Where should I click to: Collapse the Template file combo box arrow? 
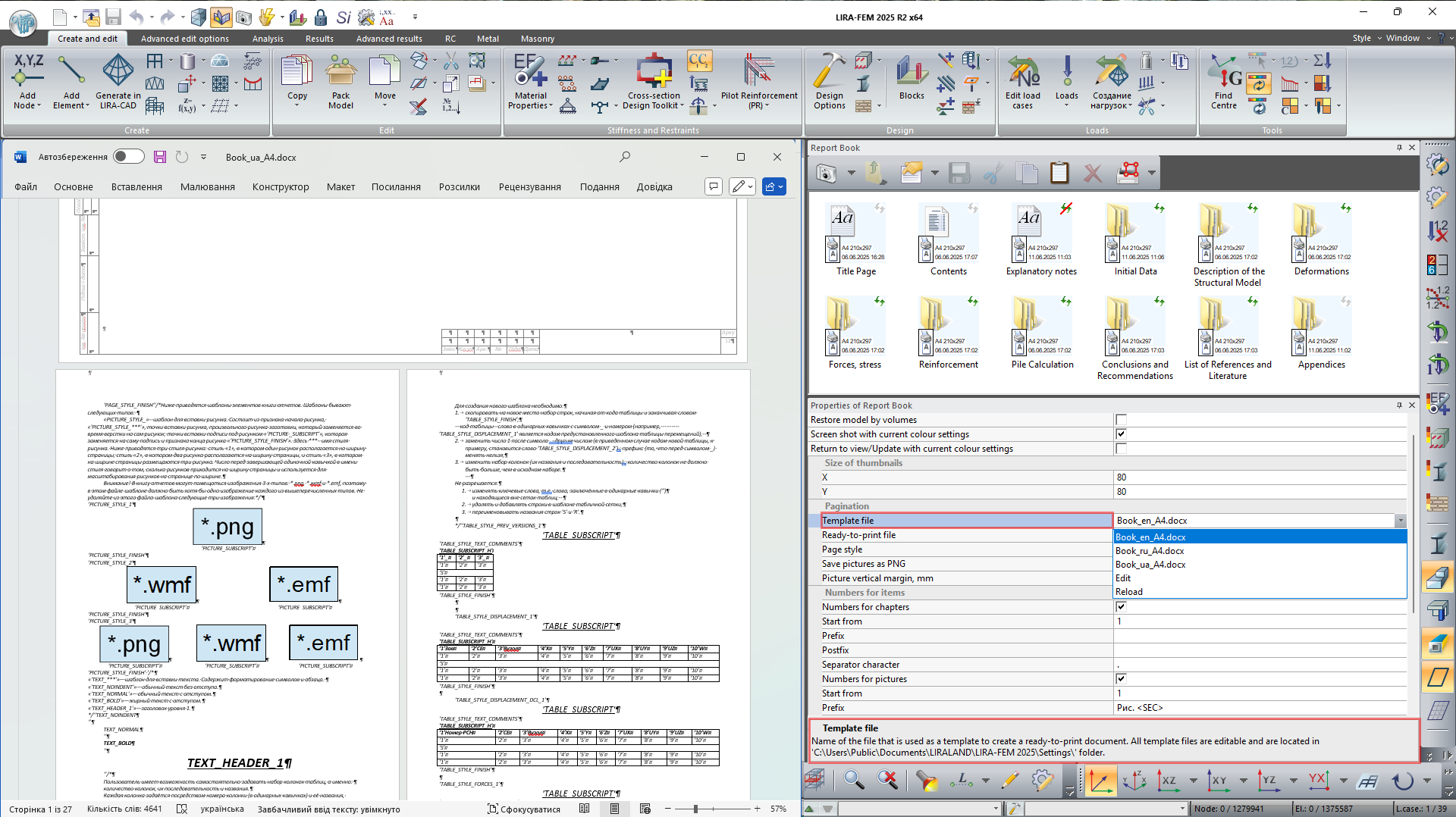tap(1400, 521)
